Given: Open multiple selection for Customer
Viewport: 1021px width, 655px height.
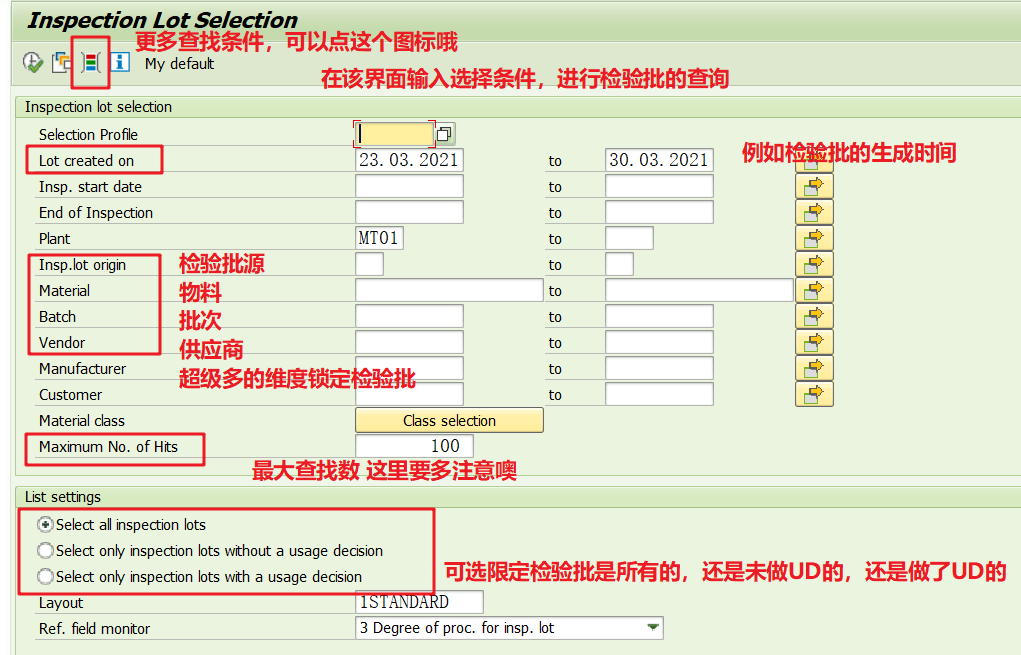Looking at the screenshot, I should [814, 394].
